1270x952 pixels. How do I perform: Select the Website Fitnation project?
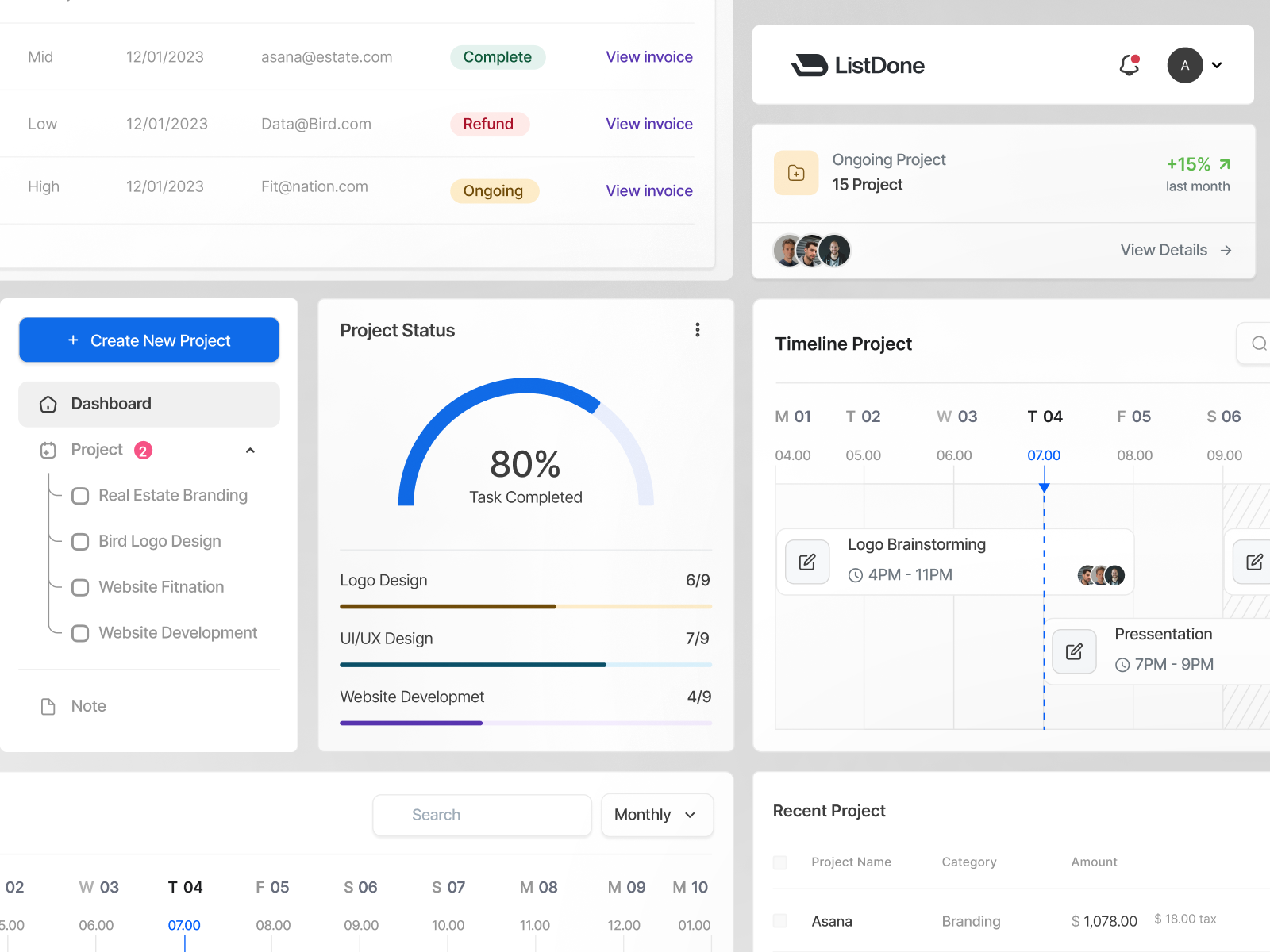click(160, 587)
